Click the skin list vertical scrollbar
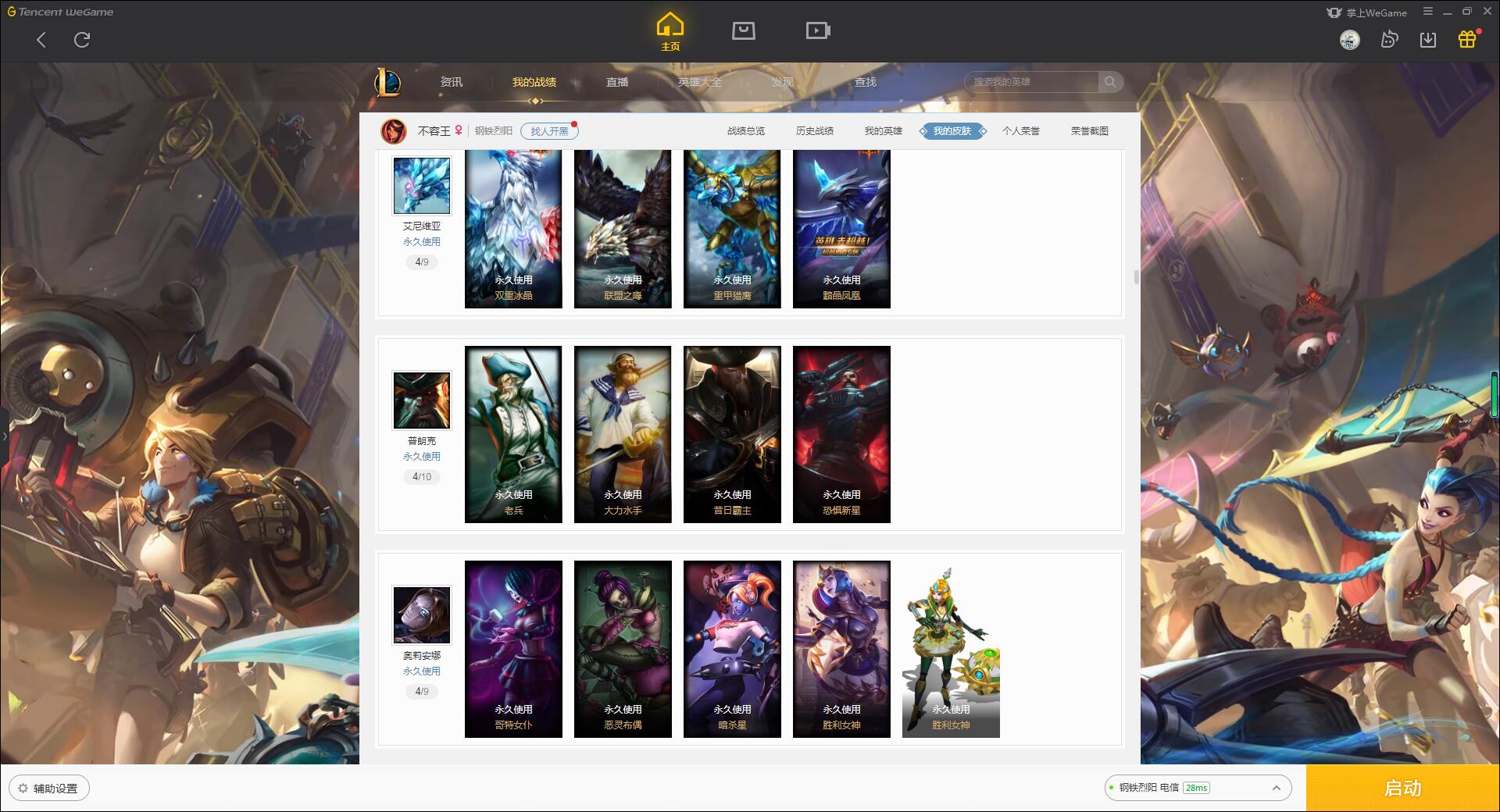The height and width of the screenshot is (812, 1500). coord(1137,277)
